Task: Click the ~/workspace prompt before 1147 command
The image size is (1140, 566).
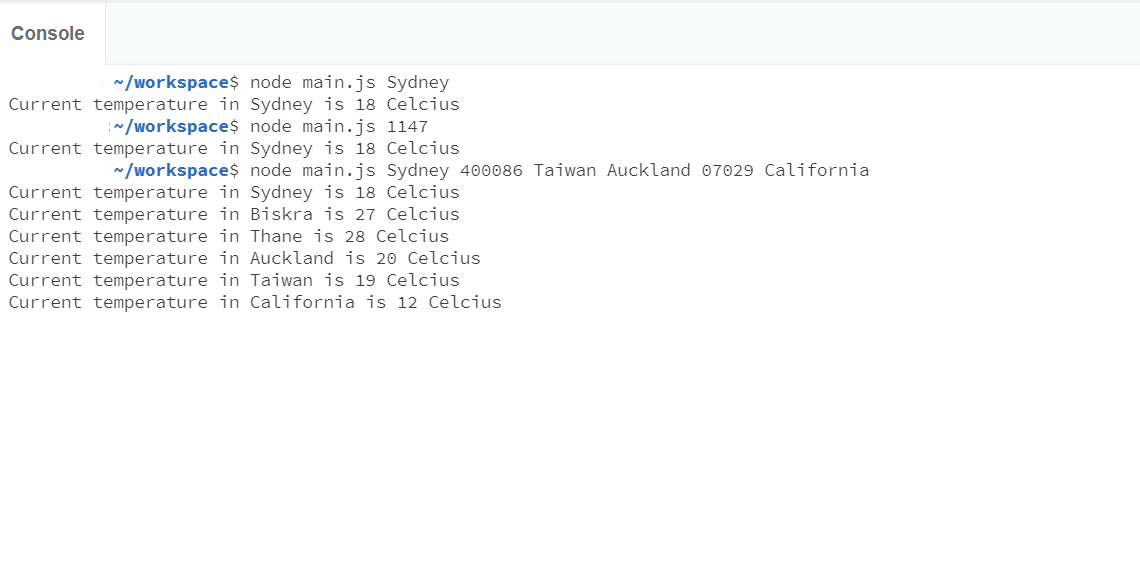Action: (171, 127)
